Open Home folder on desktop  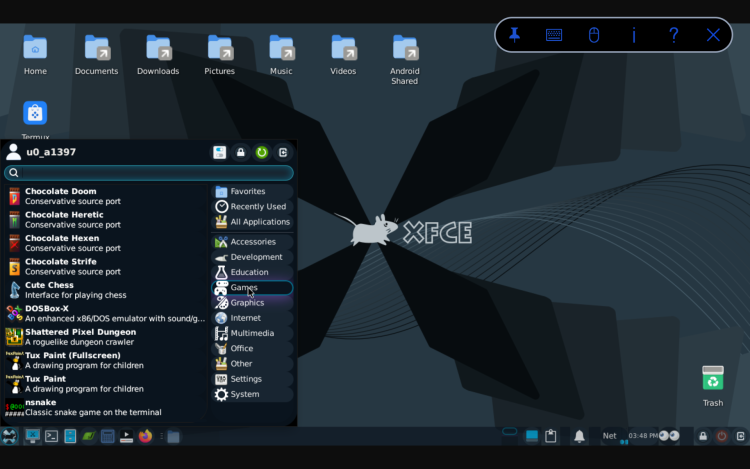click(35, 55)
